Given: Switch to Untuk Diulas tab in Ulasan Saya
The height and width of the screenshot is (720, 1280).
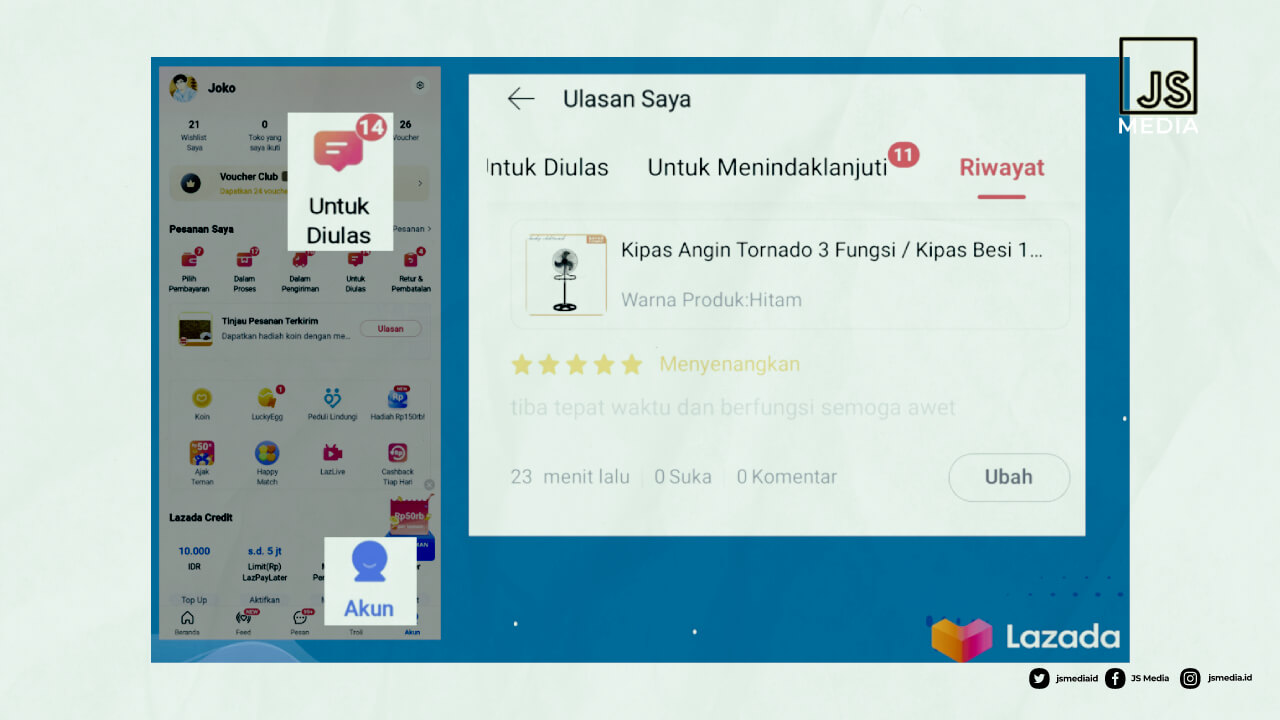Looking at the screenshot, I should coord(547,167).
